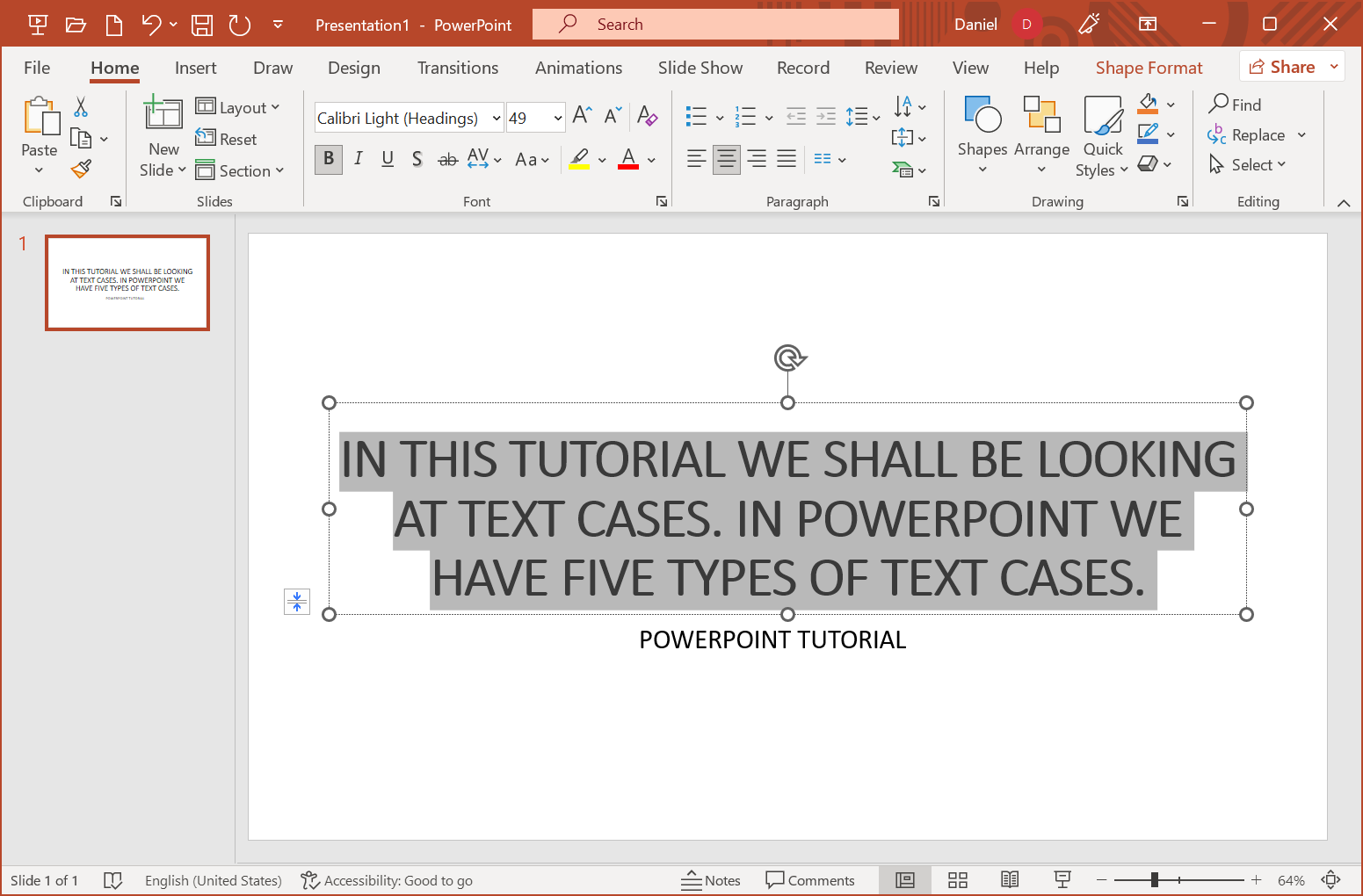Click the Cut scissors icon

coord(81,107)
